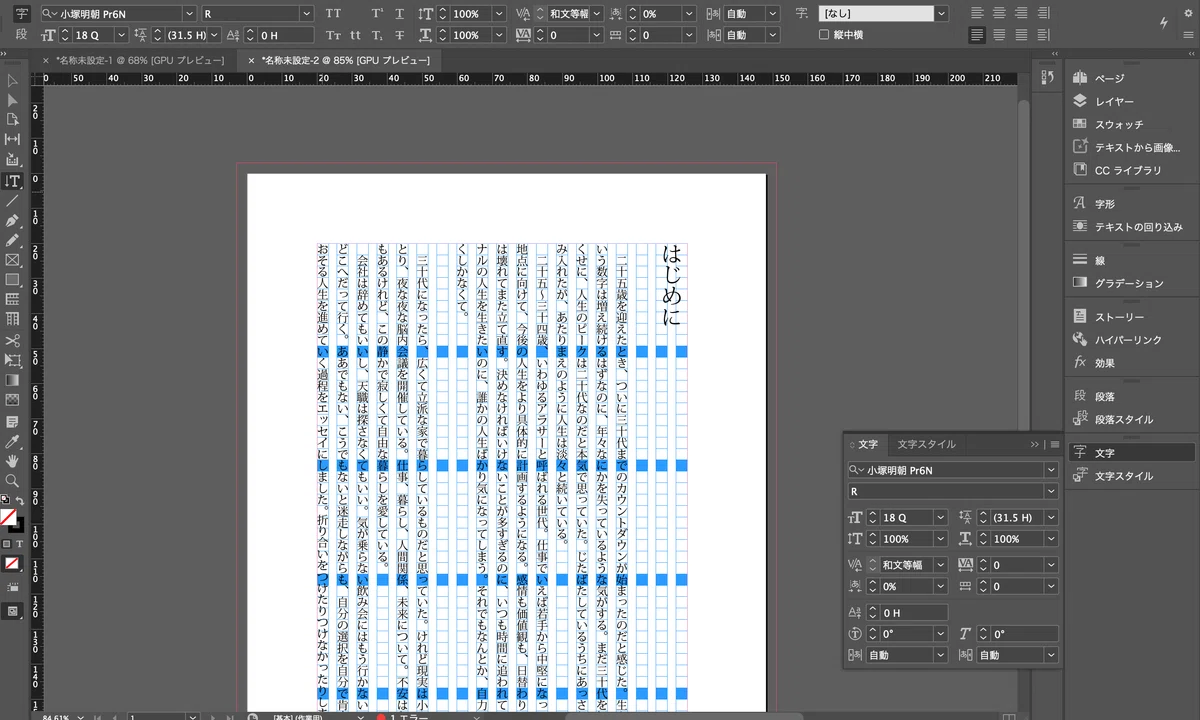
Task: Open font style R dropdown in 文字 panel
Action: click(x=1051, y=491)
